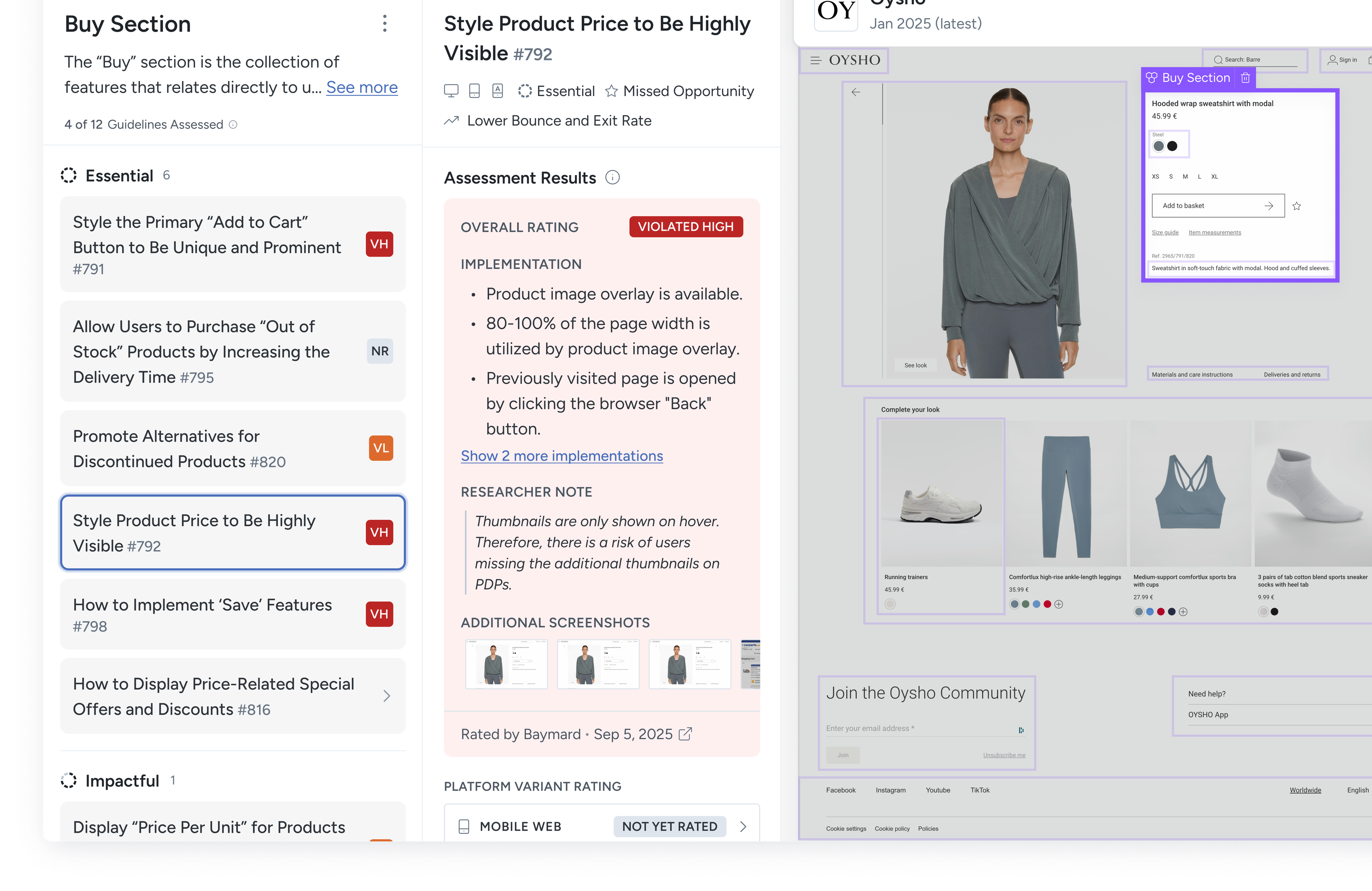Click the Item measurements link
Viewport: 1372px width, 891px height.
coord(1215,232)
